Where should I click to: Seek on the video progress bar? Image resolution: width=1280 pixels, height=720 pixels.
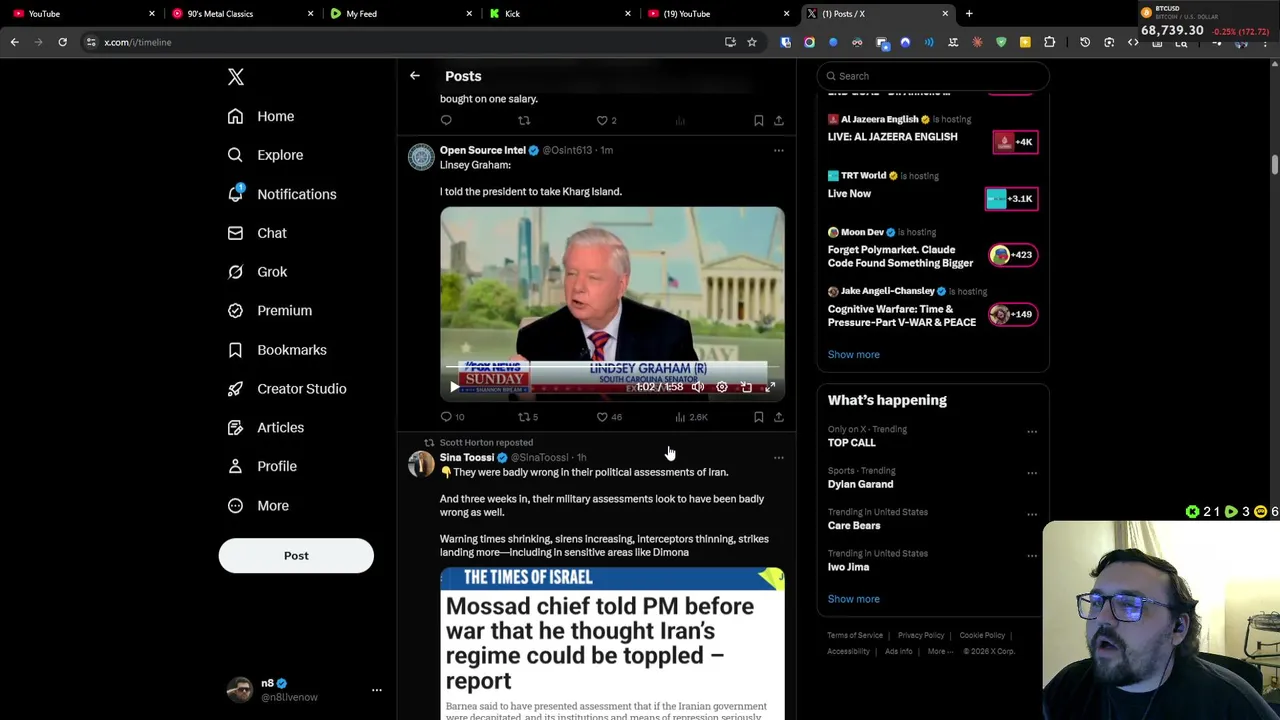(x=612, y=369)
